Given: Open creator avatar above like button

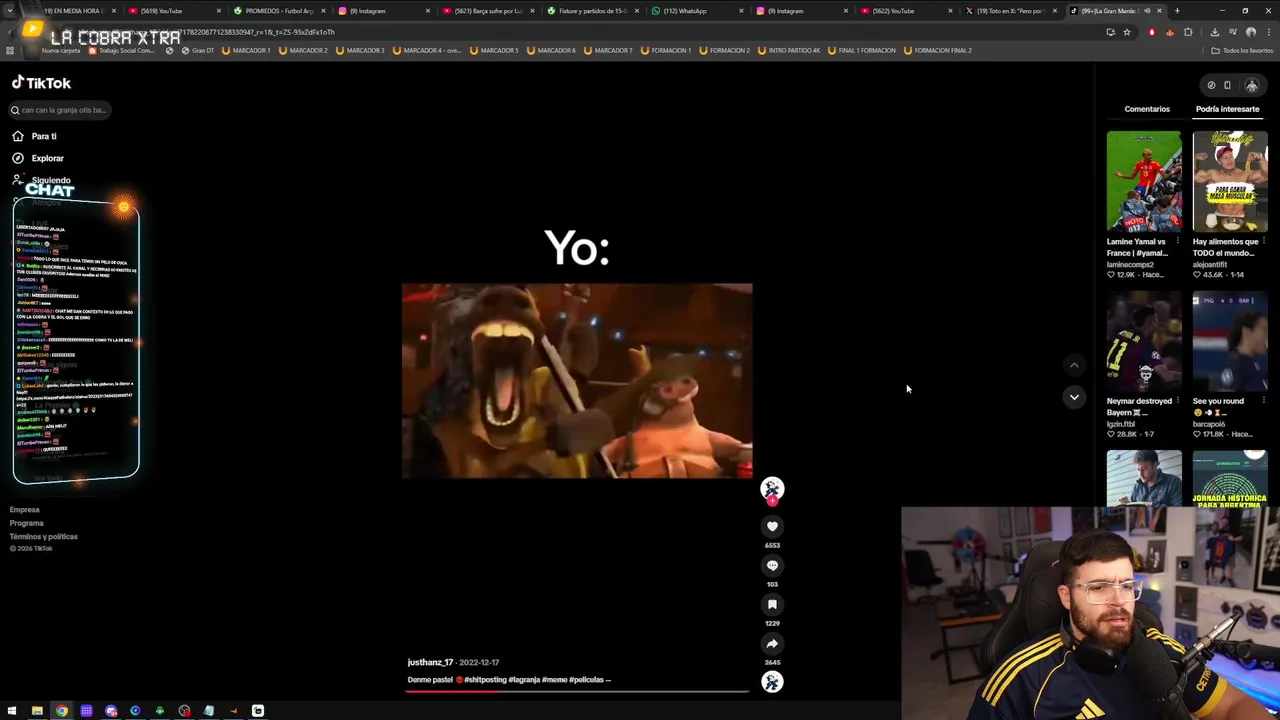Looking at the screenshot, I should (772, 488).
